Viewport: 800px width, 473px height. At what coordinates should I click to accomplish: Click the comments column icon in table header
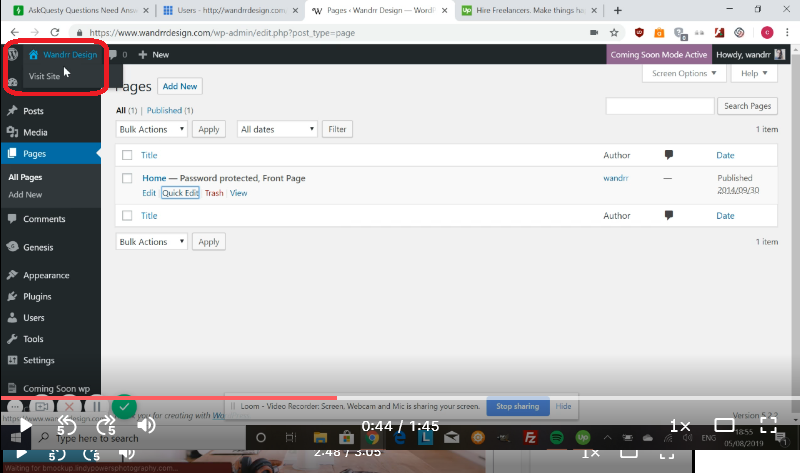(x=668, y=155)
